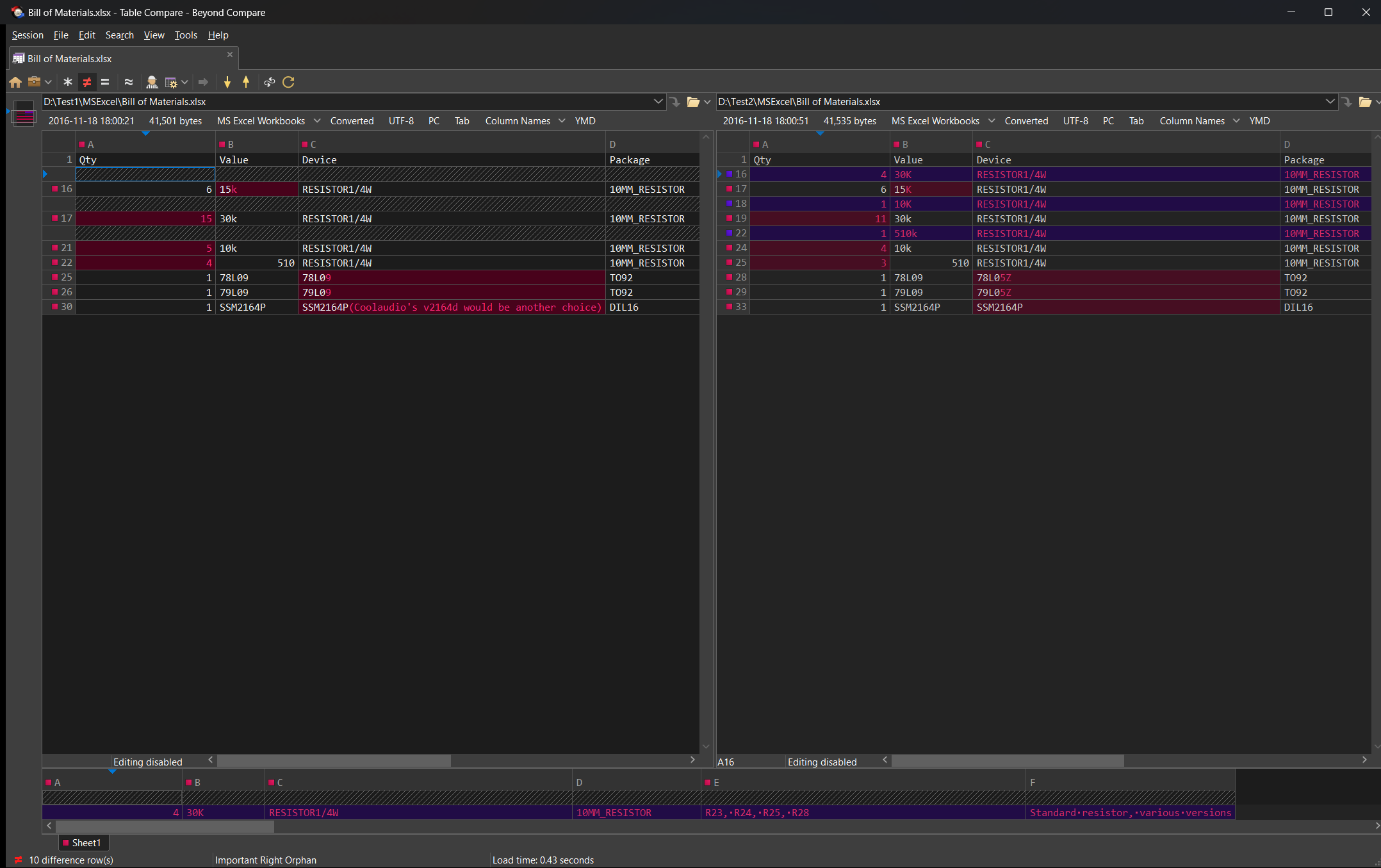
Task: Expand right Column Names dropdown
Action: tap(1236, 120)
